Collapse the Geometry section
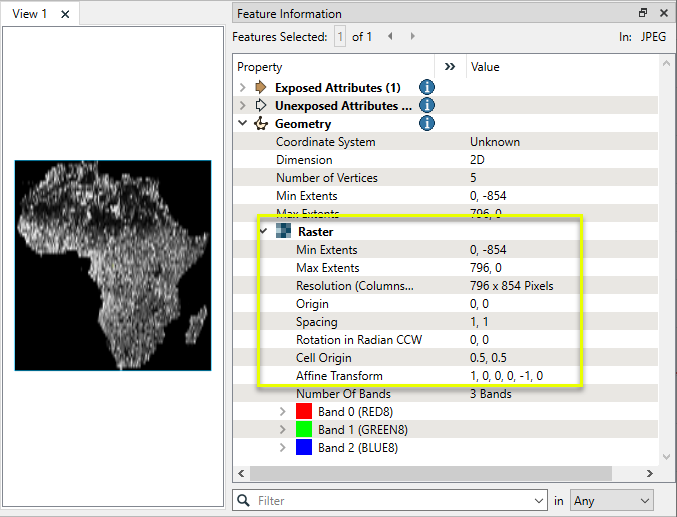Image resolution: width=677 pixels, height=517 pixels. 242,124
